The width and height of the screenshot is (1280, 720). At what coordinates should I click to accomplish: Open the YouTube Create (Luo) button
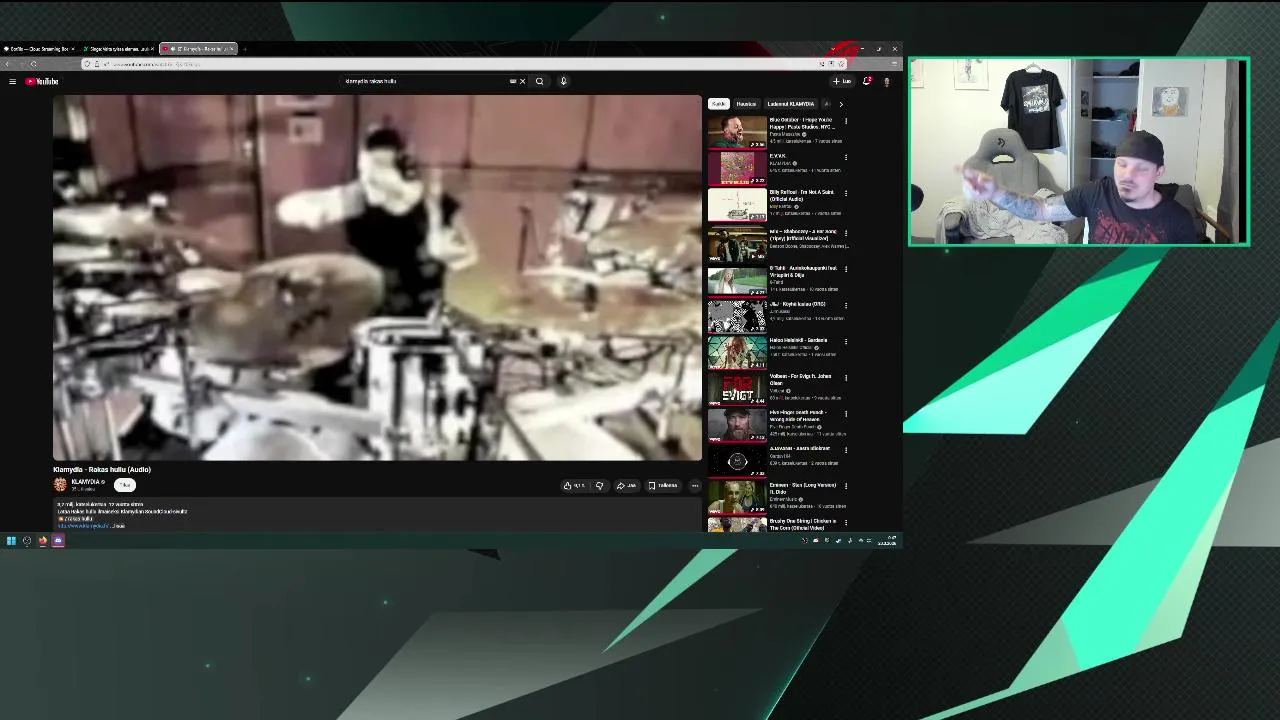tap(842, 81)
